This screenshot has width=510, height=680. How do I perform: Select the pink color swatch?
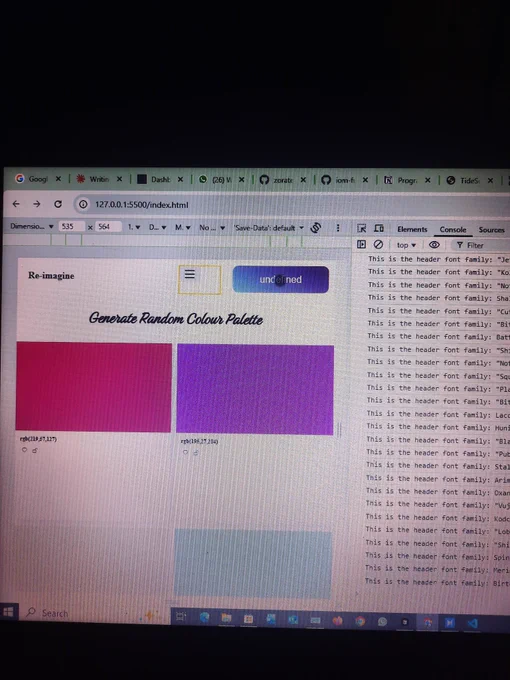click(94, 386)
